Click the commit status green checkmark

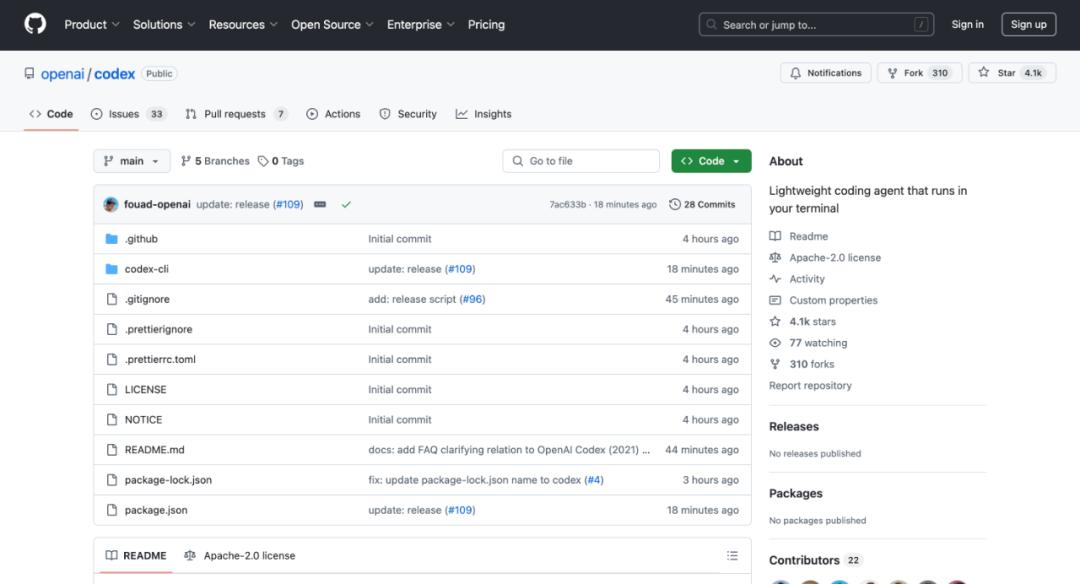pyautogui.click(x=346, y=204)
